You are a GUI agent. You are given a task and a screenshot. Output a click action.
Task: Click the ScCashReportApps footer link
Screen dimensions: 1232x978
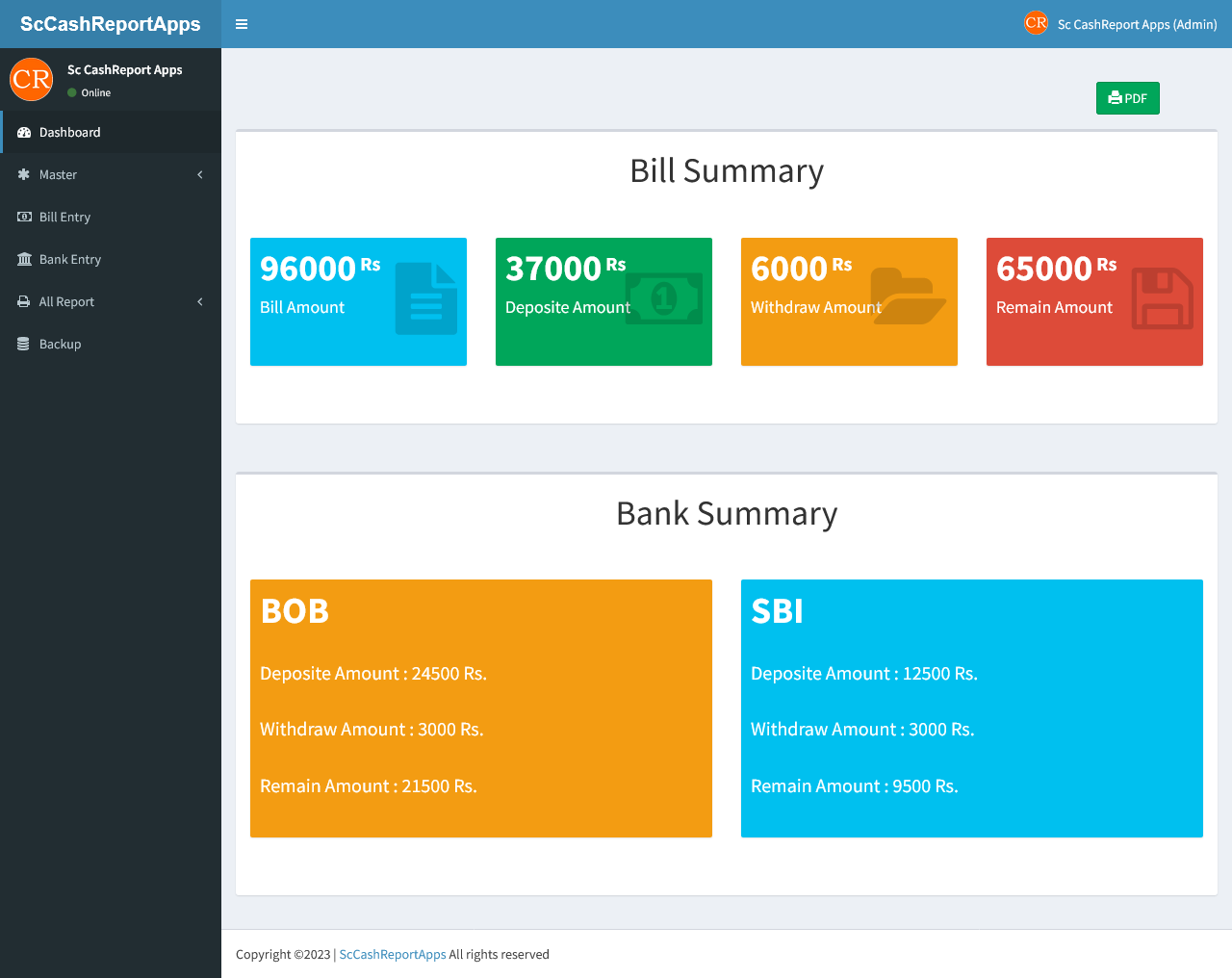[x=393, y=955]
